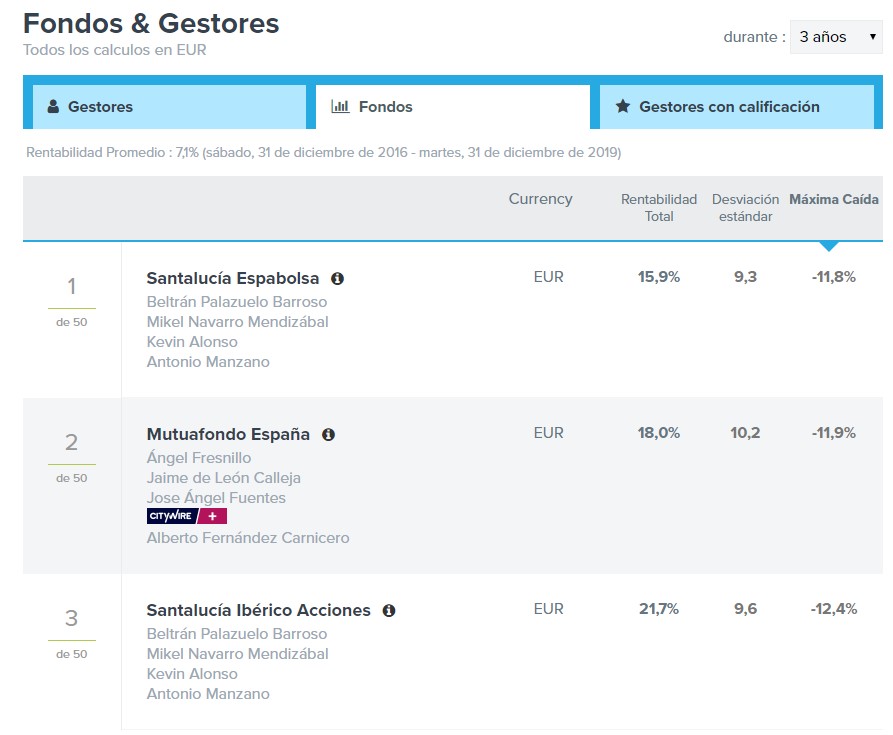893x735 pixels.
Task: Click the Fondos & Gestores heading
Action: coord(151,23)
